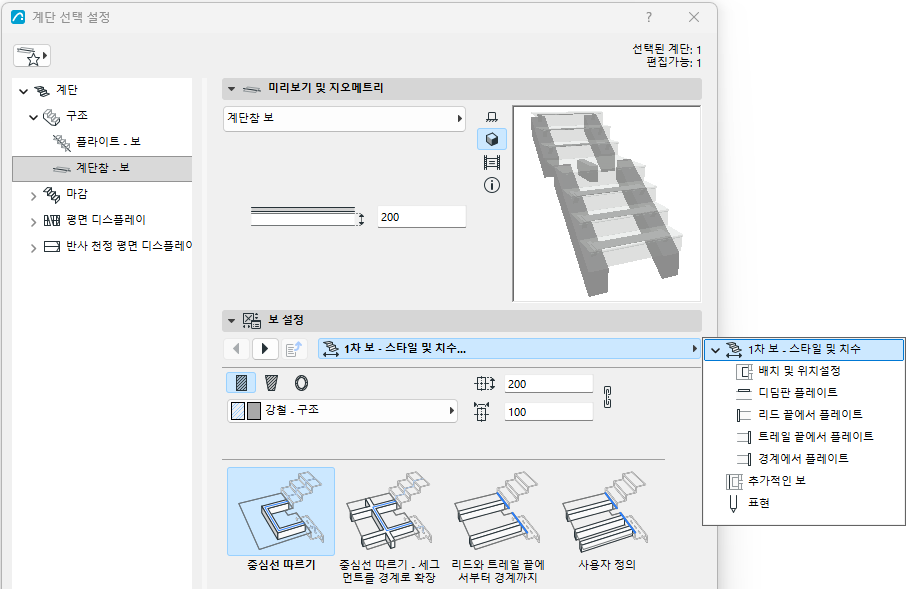Select the section preview icon
Screen dimensions: 913x589
[492, 162]
